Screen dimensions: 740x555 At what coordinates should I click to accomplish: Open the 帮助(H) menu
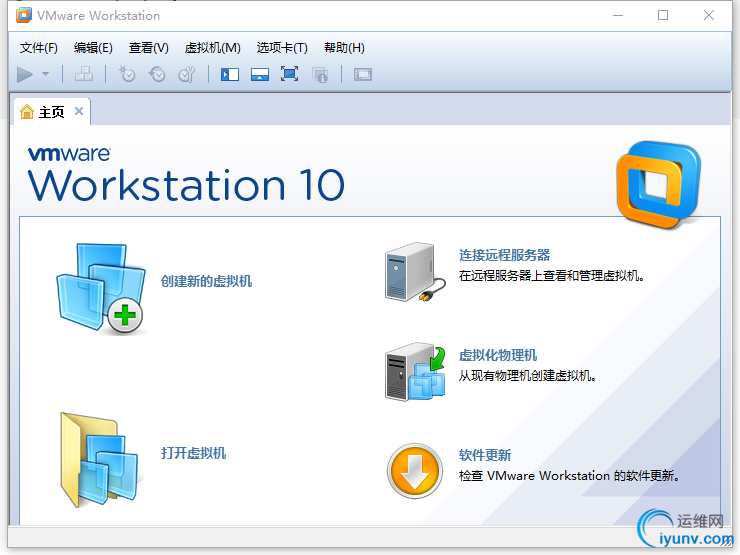click(x=344, y=48)
